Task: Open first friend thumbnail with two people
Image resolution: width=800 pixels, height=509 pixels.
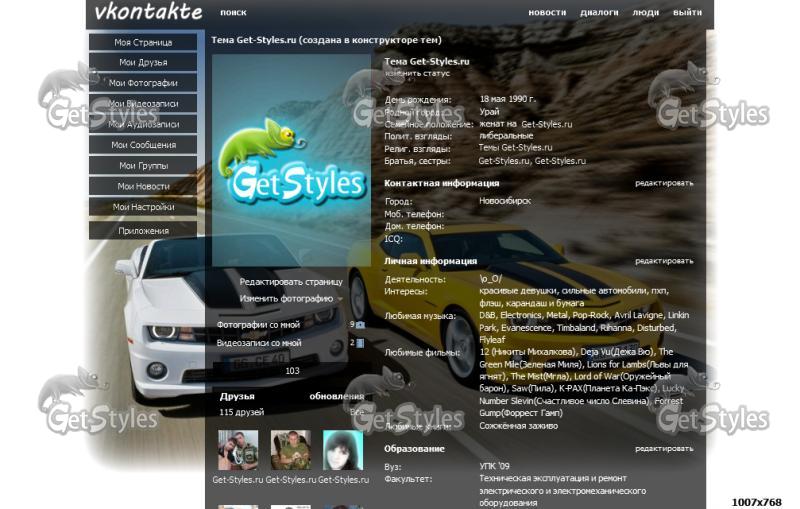Action: 238,450
